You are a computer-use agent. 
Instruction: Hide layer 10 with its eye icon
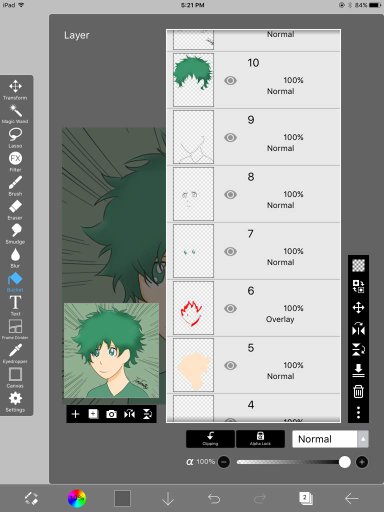click(x=230, y=80)
